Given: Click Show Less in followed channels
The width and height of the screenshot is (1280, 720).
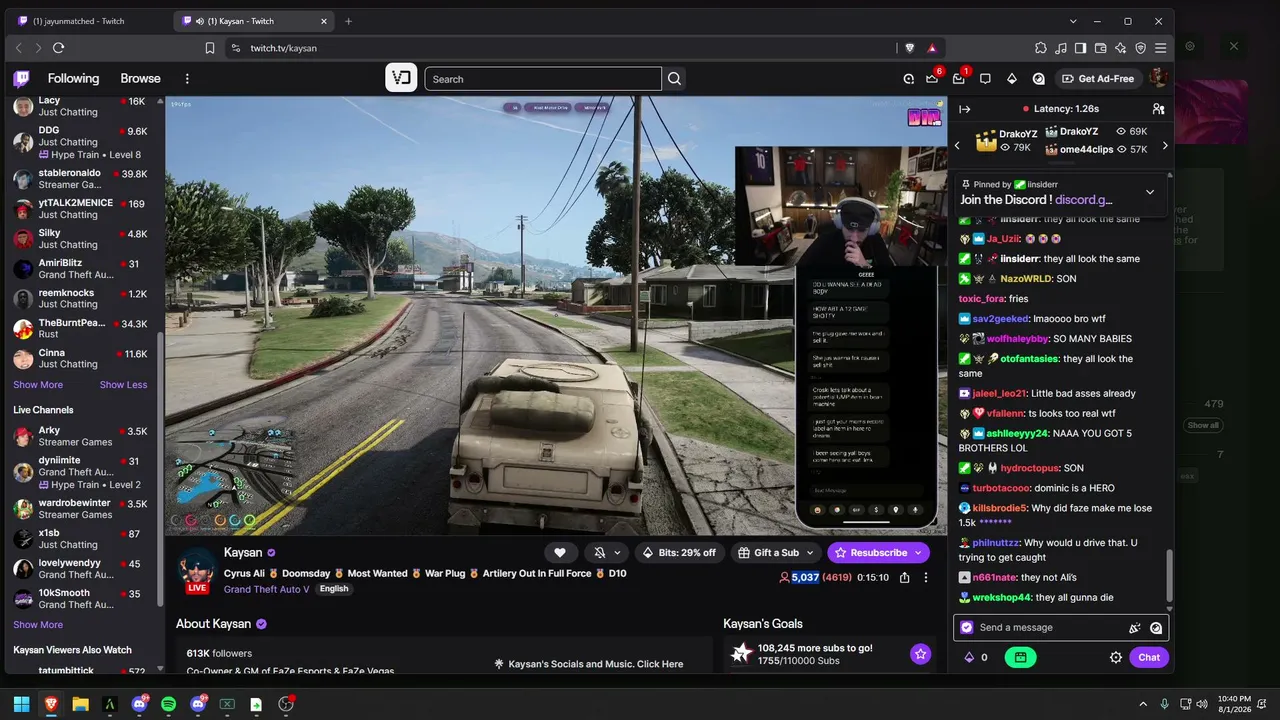Looking at the screenshot, I should pos(123,385).
